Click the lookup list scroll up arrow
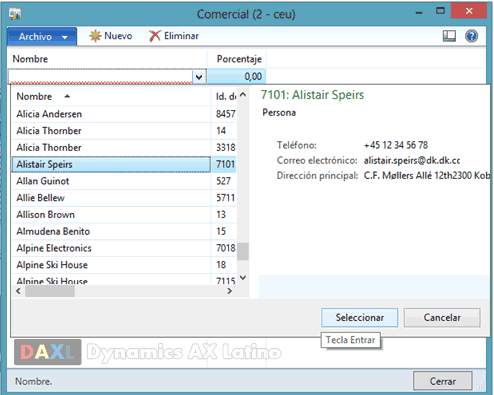This screenshot has width=494, height=395. (243, 95)
